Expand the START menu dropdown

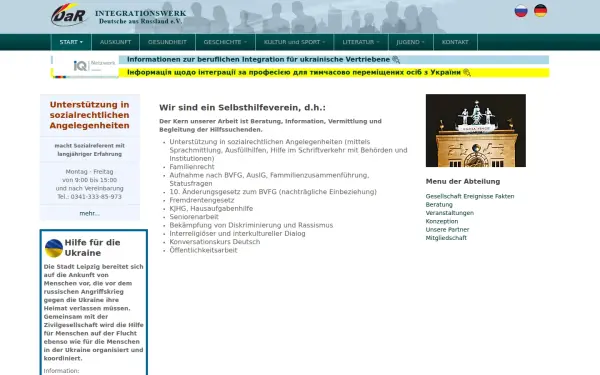point(71,42)
